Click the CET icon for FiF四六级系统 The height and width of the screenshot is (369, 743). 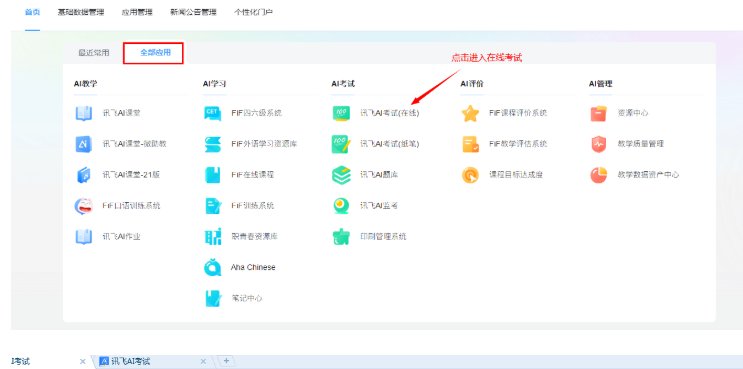coord(213,113)
